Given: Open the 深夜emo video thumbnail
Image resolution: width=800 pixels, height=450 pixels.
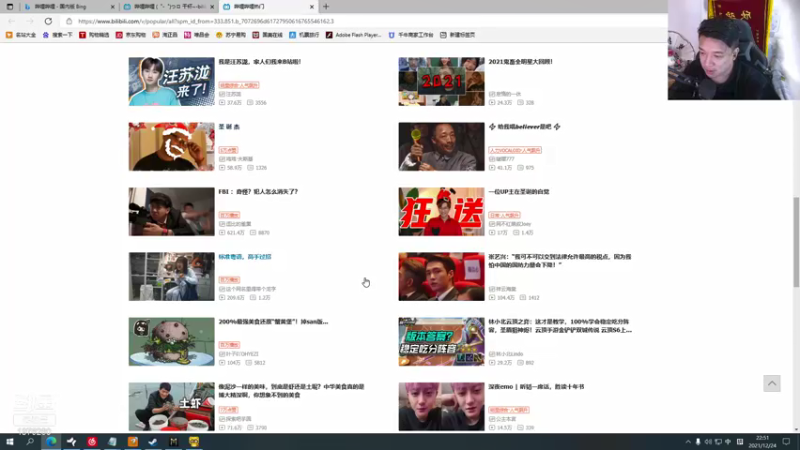Looking at the screenshot, I should (441, 407).
